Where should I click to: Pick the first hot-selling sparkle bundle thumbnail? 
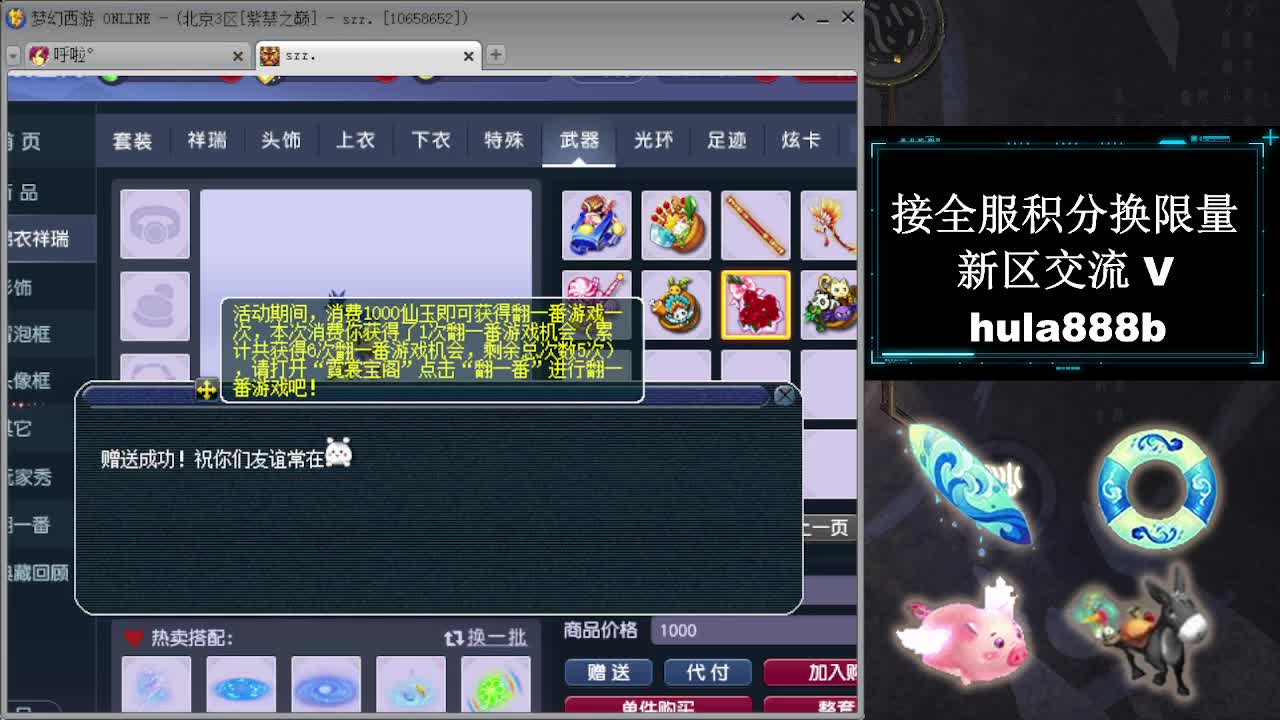[156, 684]
